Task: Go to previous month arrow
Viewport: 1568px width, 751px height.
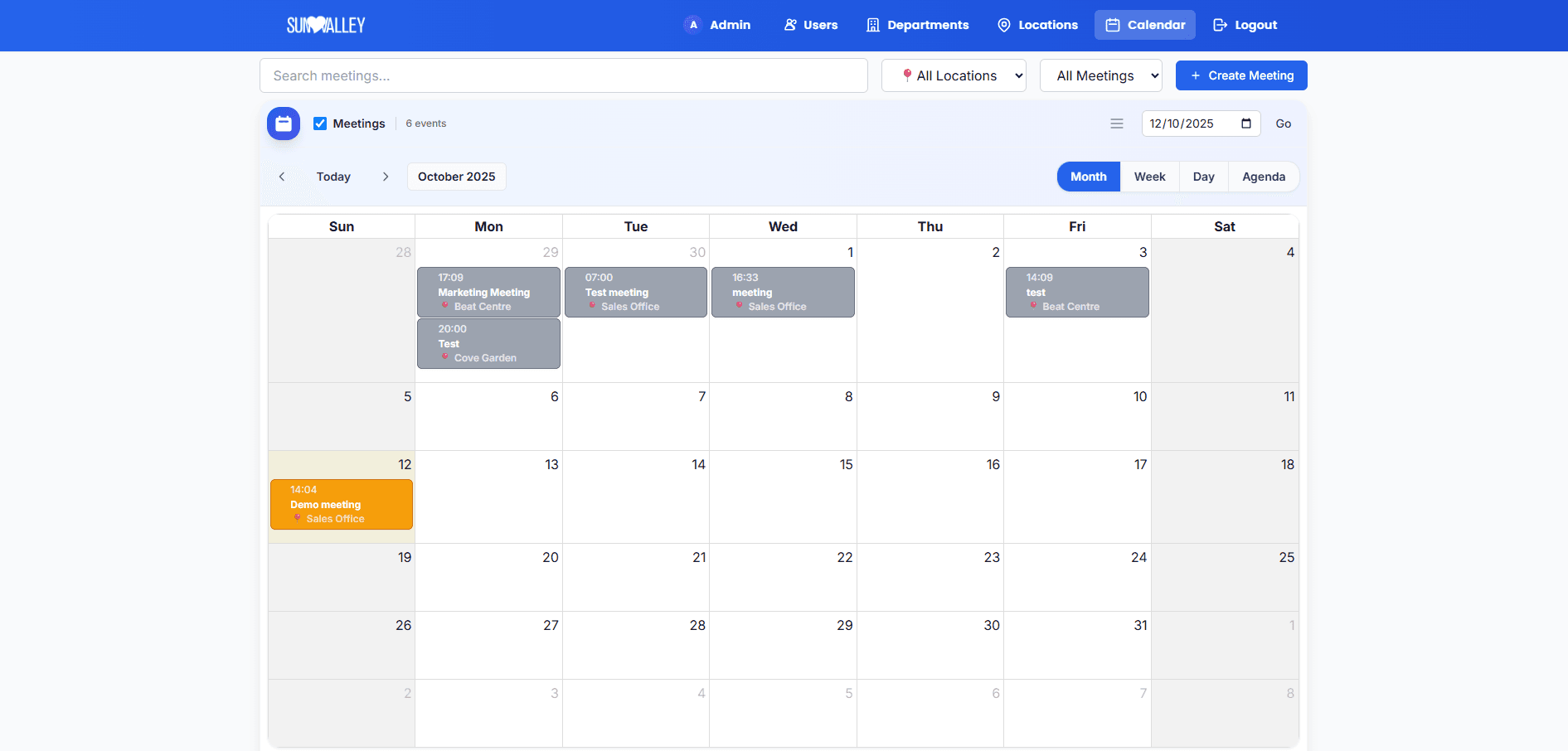Action: 282,177
